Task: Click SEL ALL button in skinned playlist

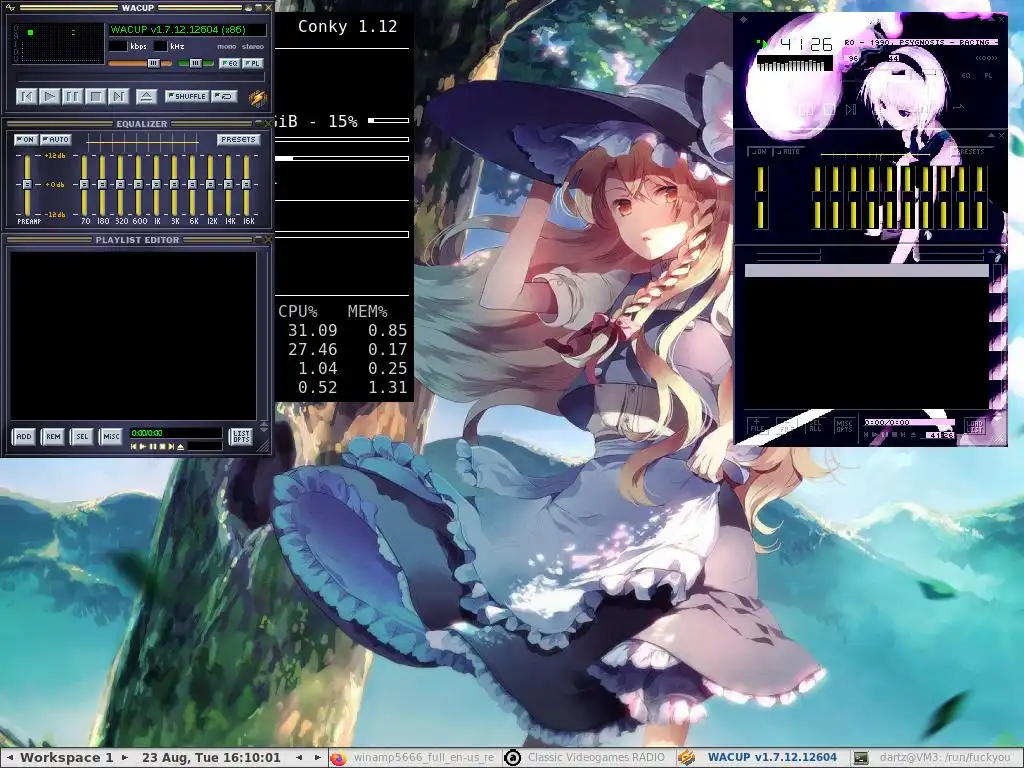Action: (815, 426)
